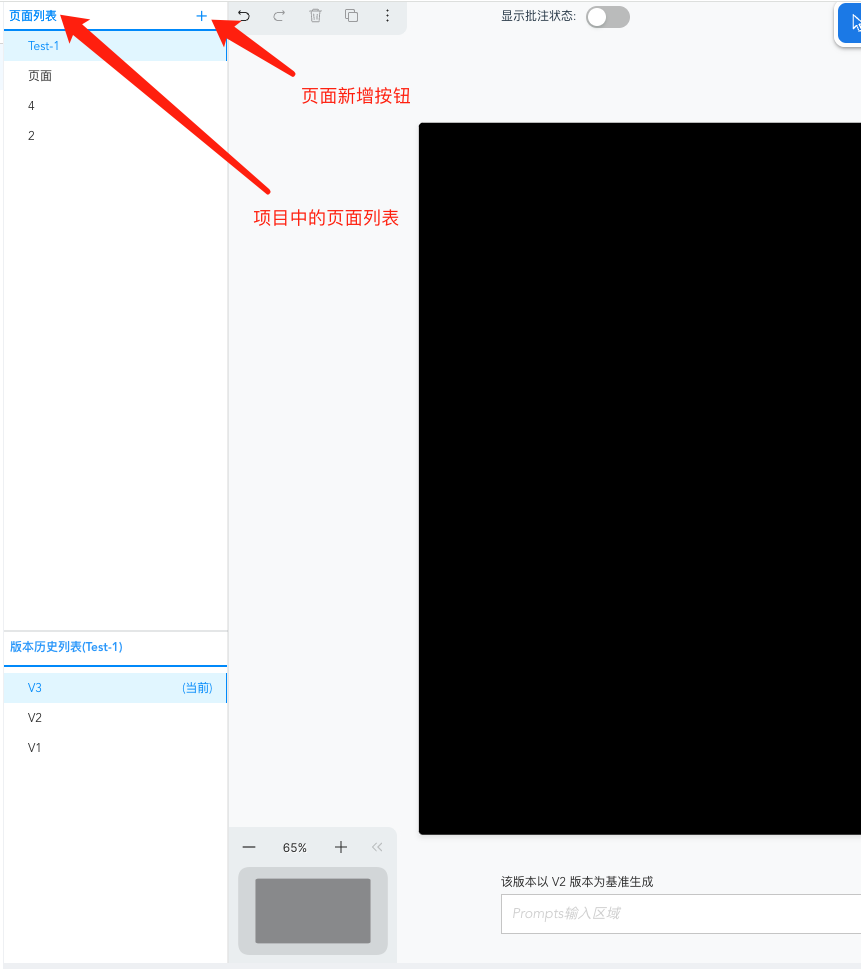
Task: Select the Test-1 page
Action: (43, 45)
